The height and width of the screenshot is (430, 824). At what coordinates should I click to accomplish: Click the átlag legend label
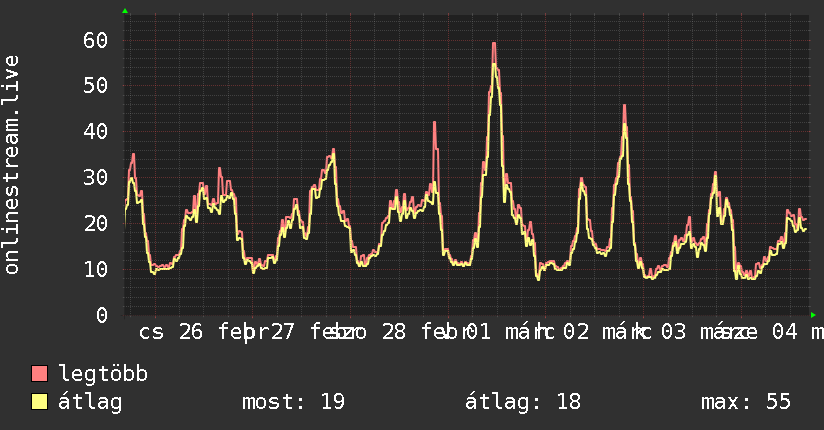pyautogui.click(x=90, y=402)
